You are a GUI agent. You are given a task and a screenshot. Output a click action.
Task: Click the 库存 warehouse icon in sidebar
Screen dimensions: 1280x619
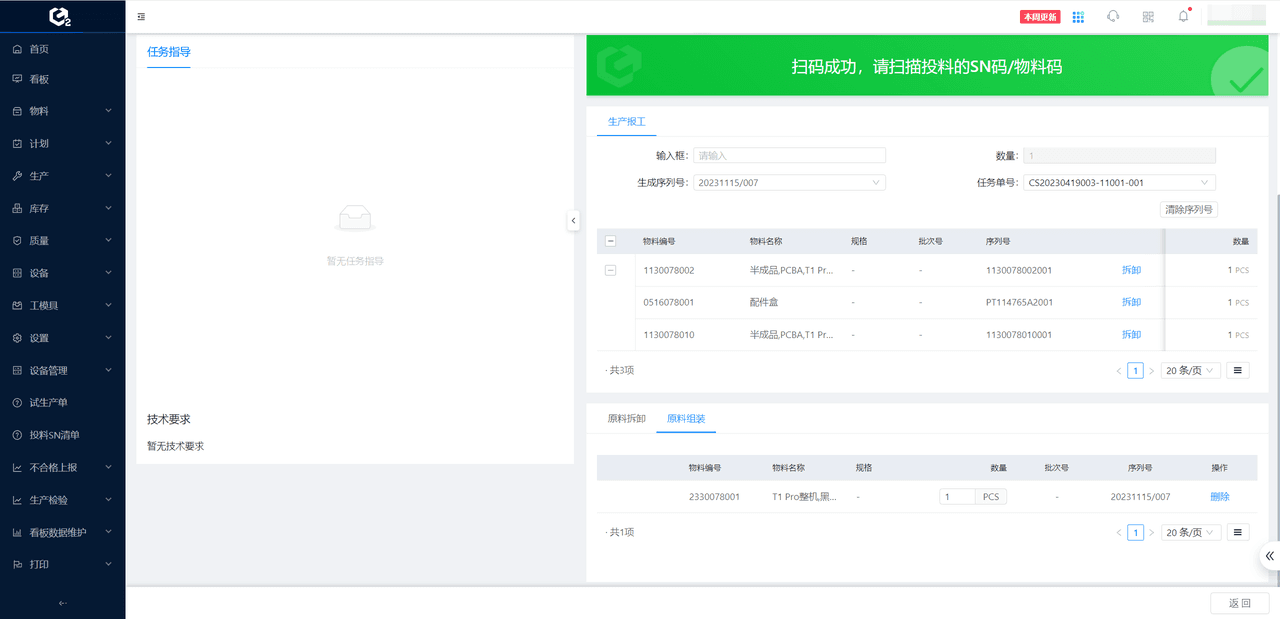(17, 208)
